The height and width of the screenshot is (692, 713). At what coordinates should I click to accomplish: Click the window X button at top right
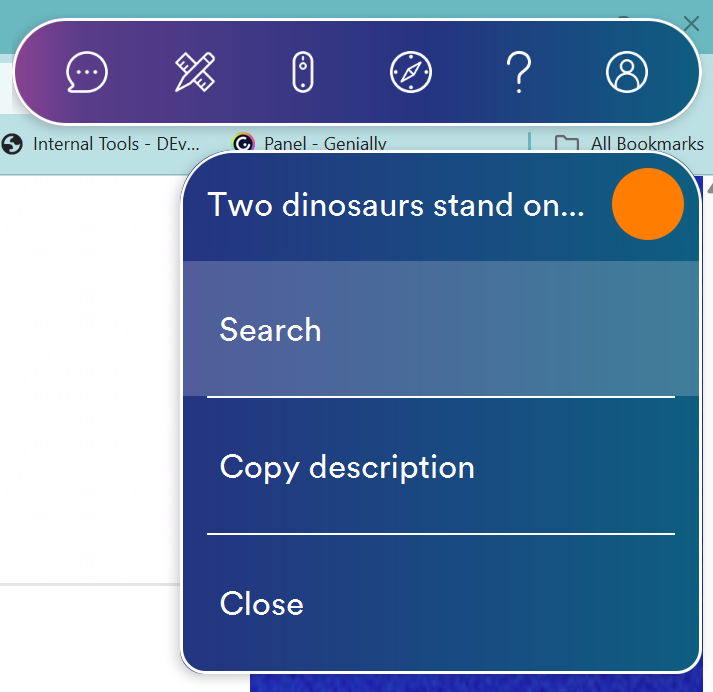(691, 22)
